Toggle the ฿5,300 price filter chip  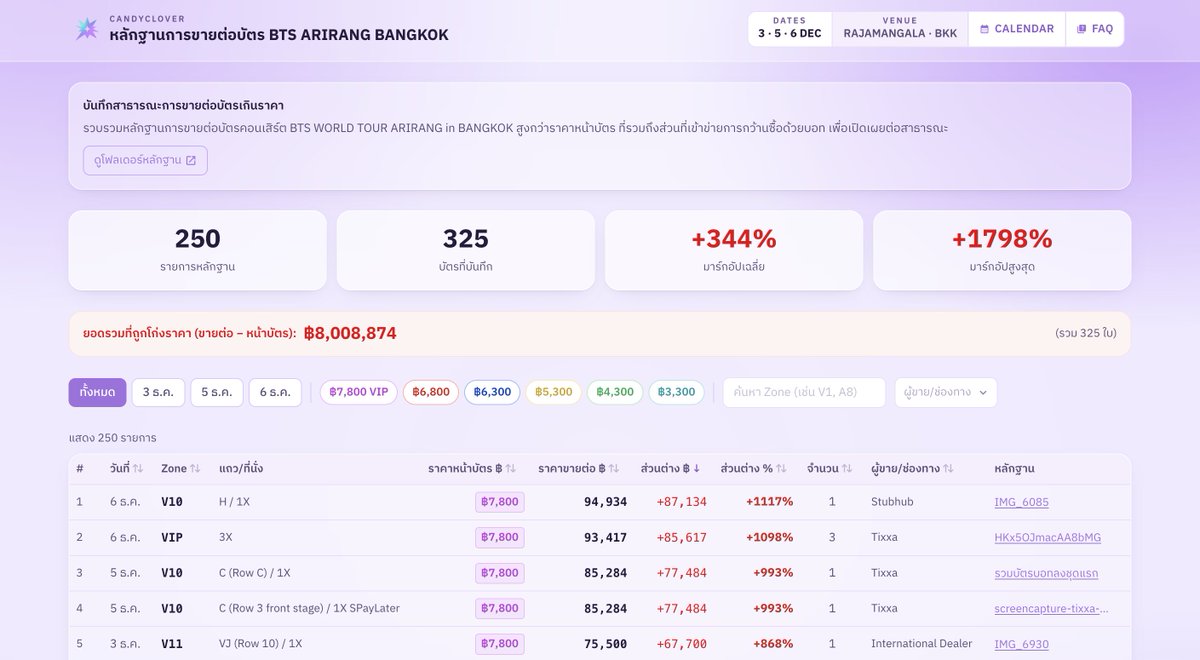(554, 392)
